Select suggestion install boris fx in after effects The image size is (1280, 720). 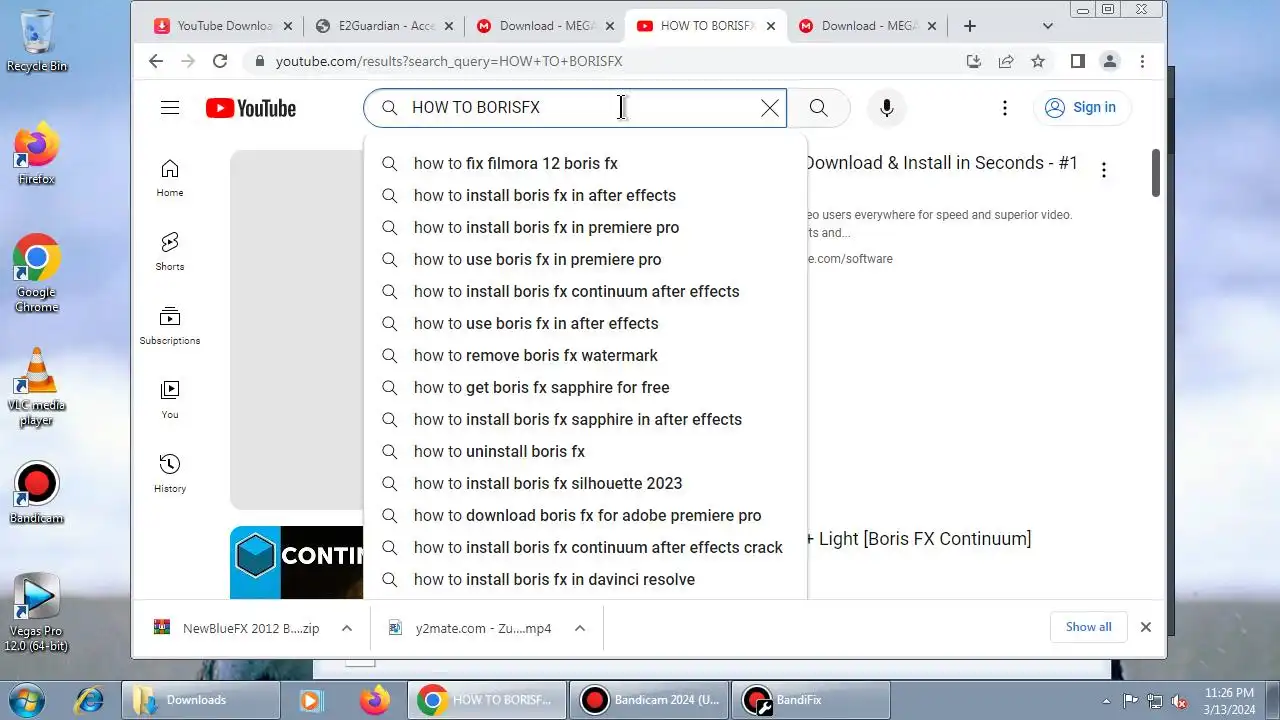pos(585,195)
